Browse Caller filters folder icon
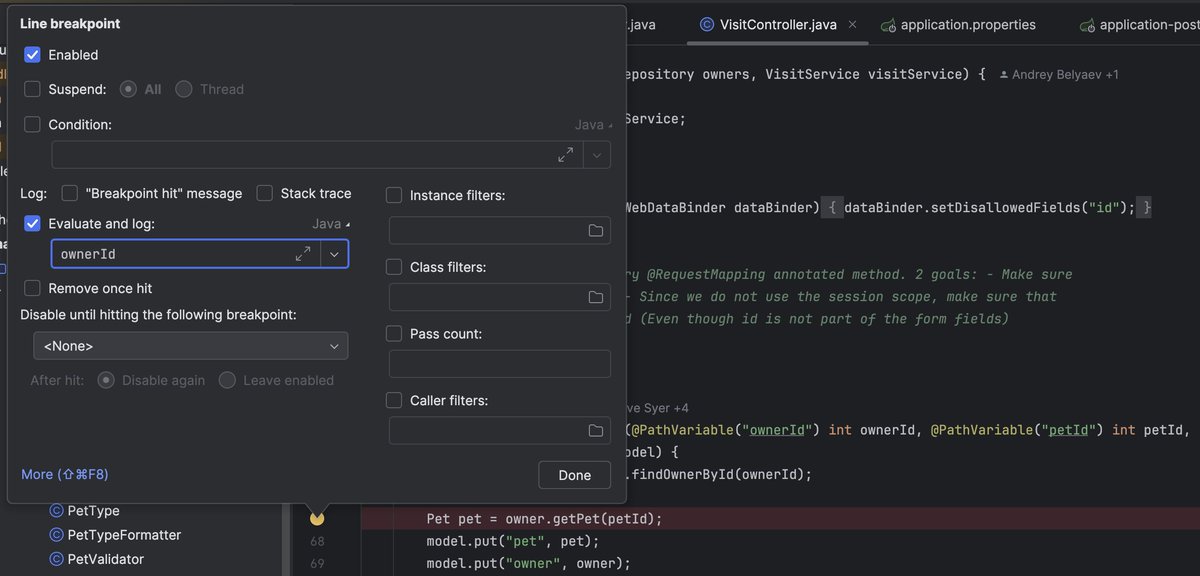This screenshot has height=576, width=1200. pos(596,430)
